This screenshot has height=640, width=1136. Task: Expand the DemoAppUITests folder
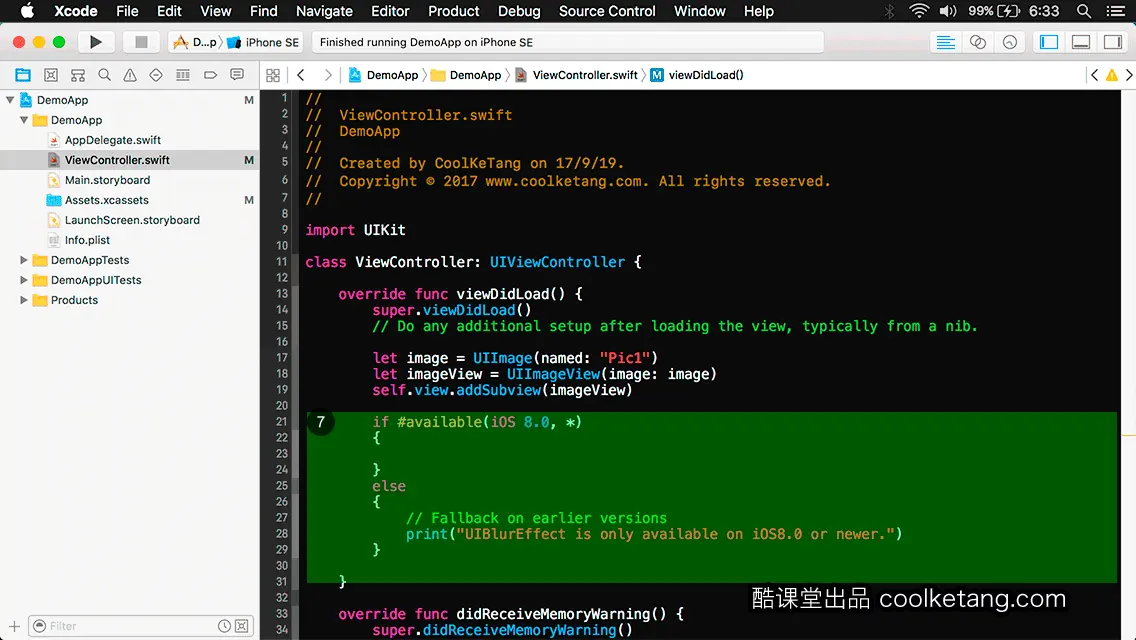pos(24,280)
